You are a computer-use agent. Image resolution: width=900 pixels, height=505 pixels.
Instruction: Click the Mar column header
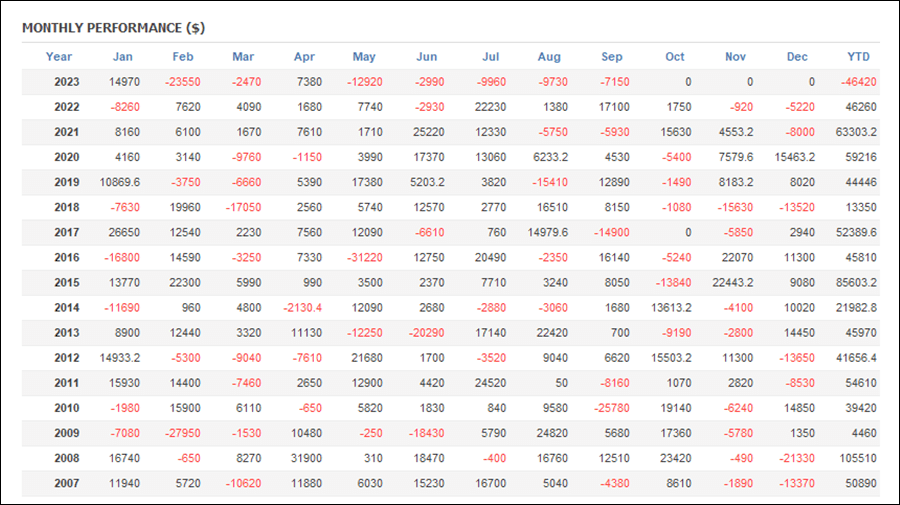point(243,56)
